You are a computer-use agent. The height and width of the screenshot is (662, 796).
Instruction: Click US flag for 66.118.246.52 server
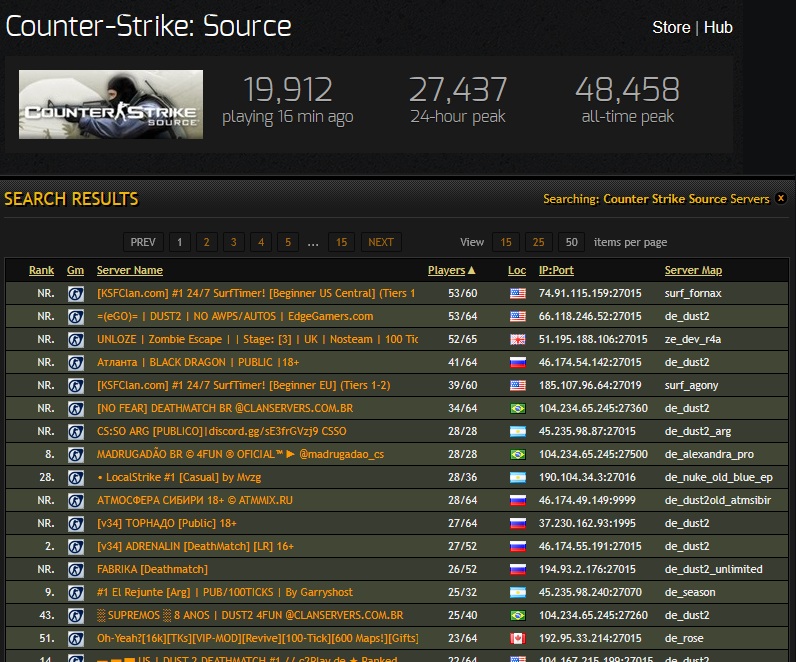[x=518, y=316]
